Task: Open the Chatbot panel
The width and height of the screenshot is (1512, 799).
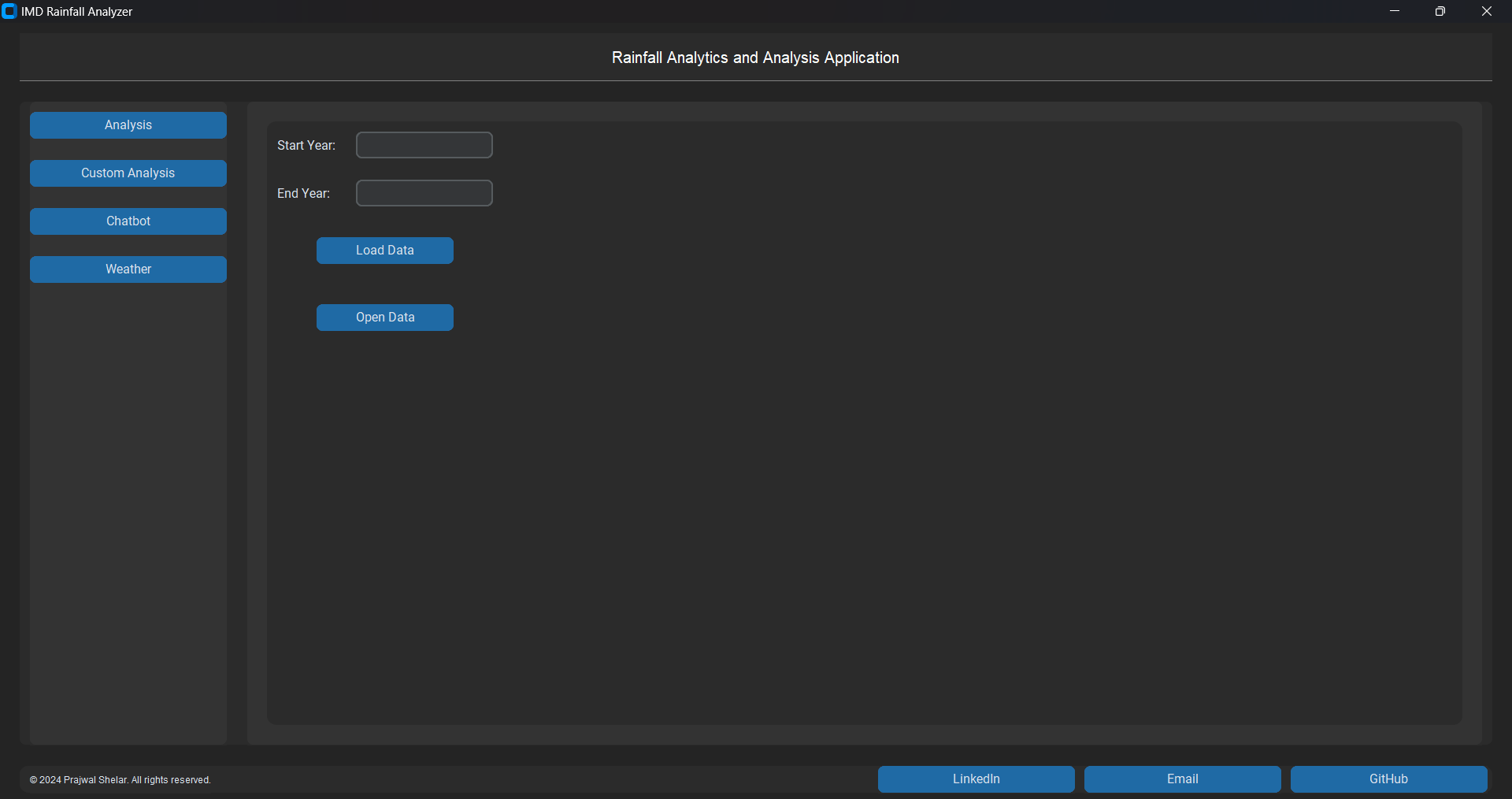Action: click(128, 221)
